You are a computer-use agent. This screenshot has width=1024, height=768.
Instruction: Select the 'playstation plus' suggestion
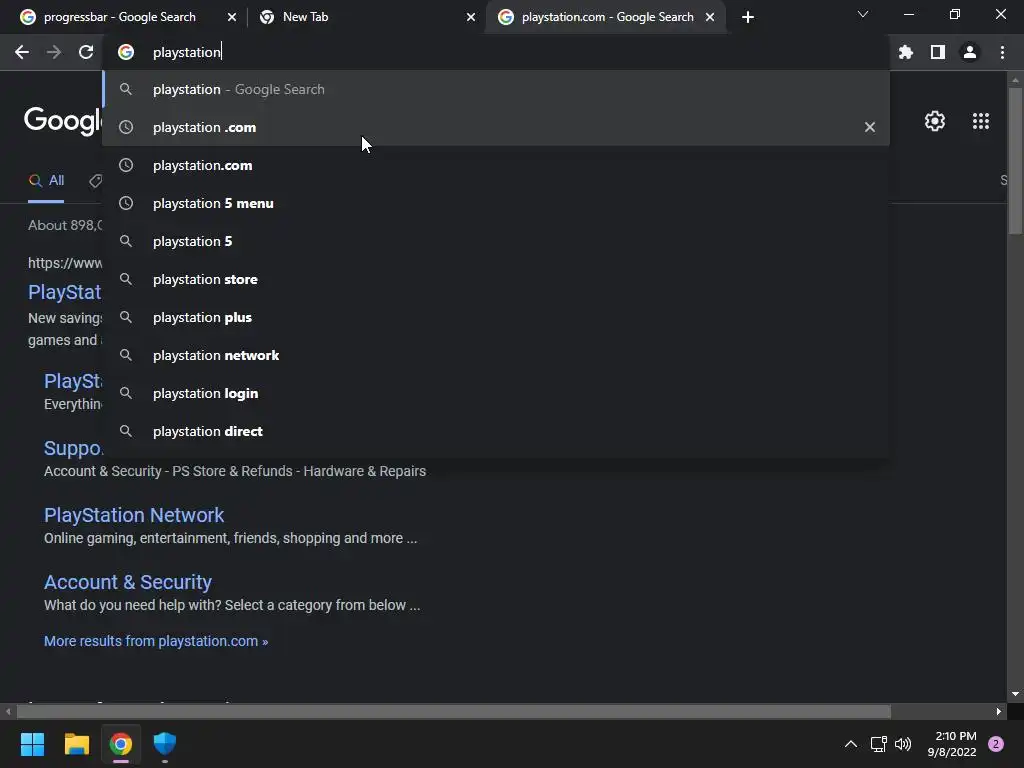(x=496, y=317)
